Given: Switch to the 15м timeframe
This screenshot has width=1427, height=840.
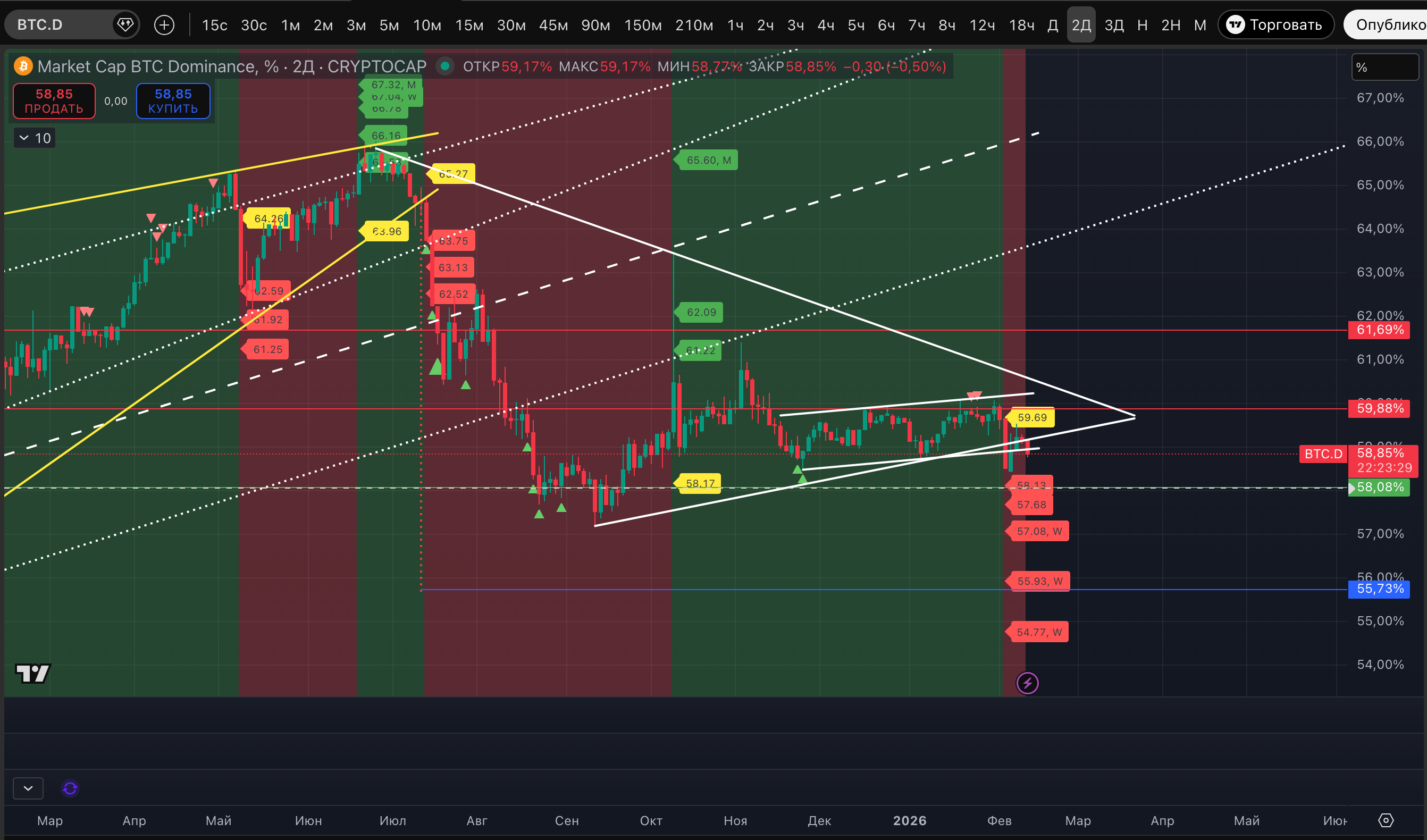Looking at the screenshot, I should pos(469,25).
